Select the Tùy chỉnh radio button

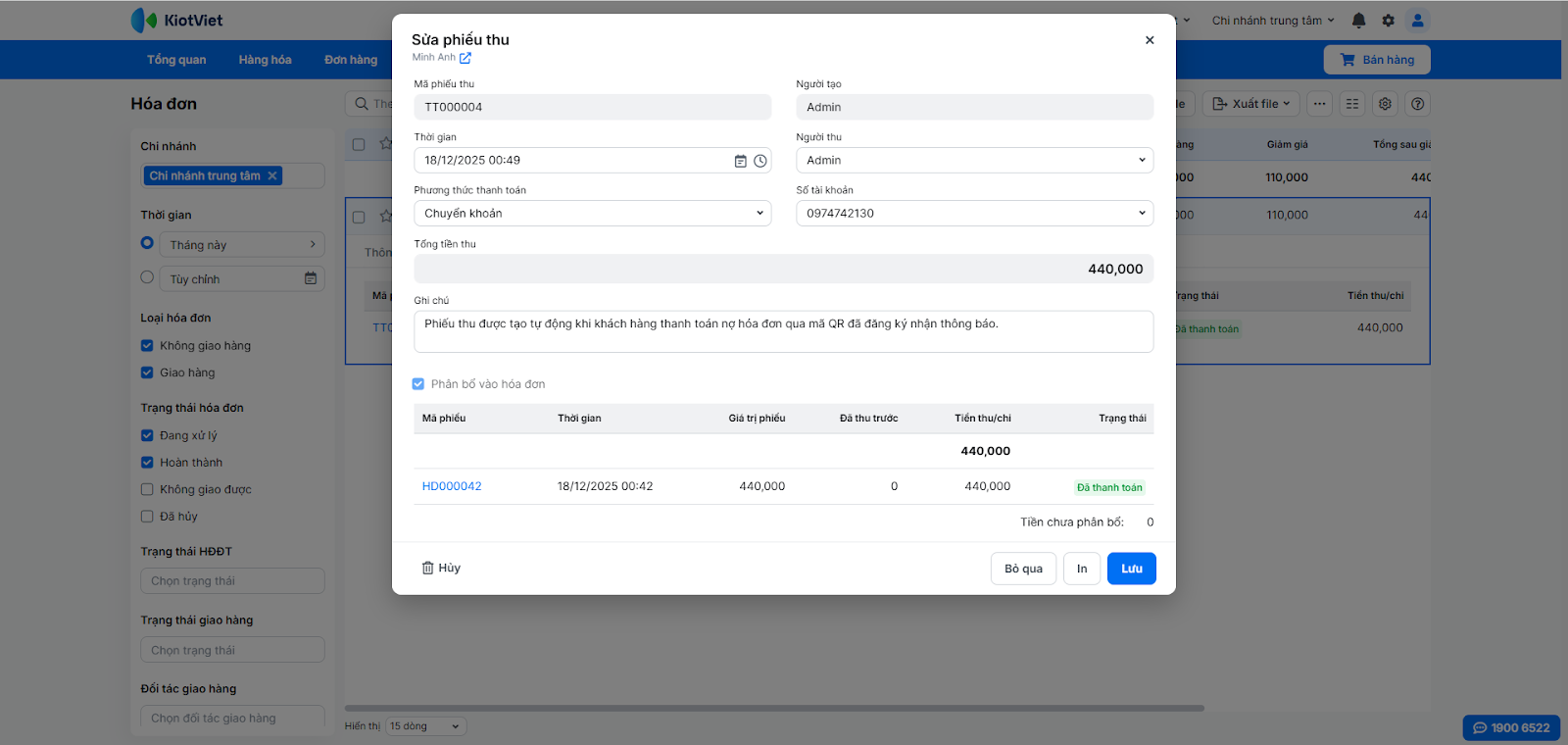147,277
